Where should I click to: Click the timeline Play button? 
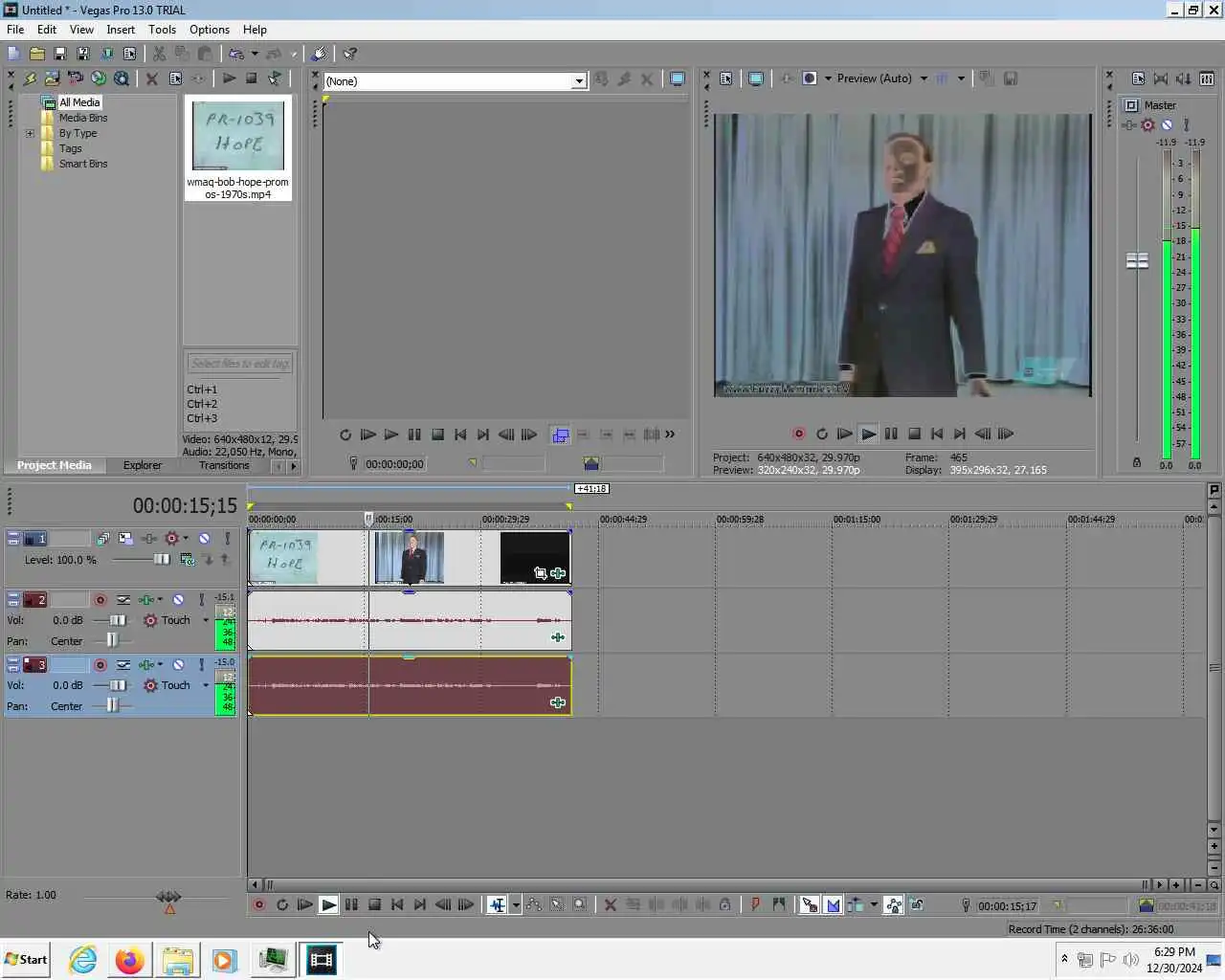[328, 904]
